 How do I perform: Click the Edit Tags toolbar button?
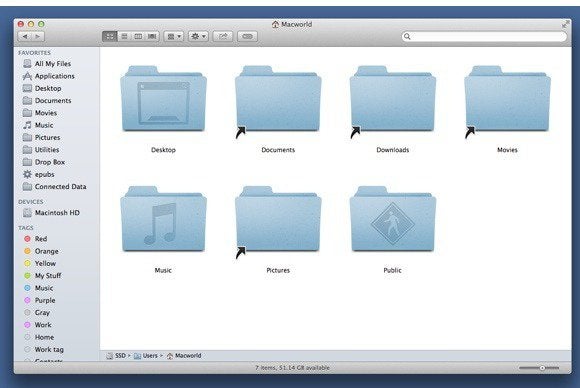tap(247, 36)
